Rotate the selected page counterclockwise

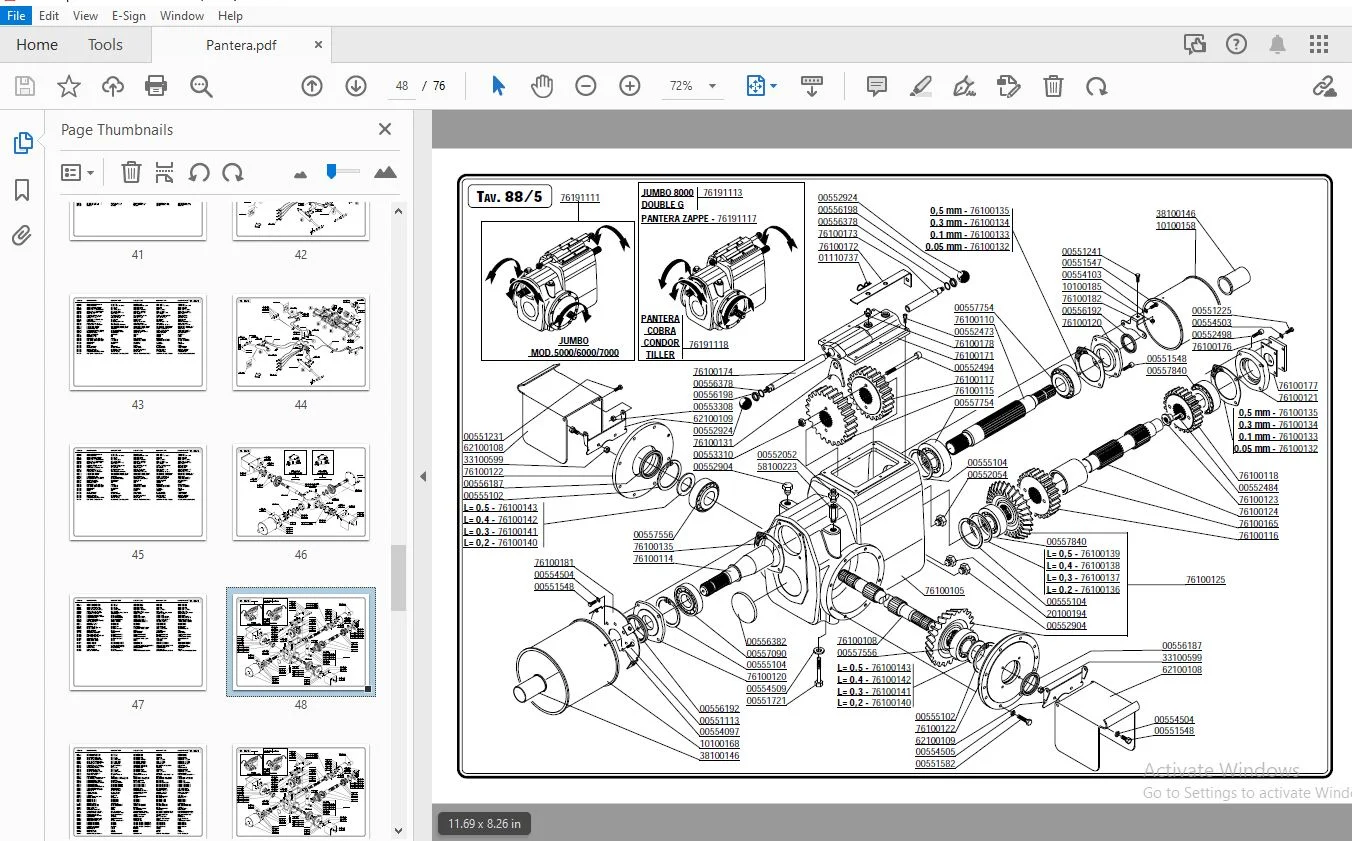pyautogui.click(x=199, y=173)
